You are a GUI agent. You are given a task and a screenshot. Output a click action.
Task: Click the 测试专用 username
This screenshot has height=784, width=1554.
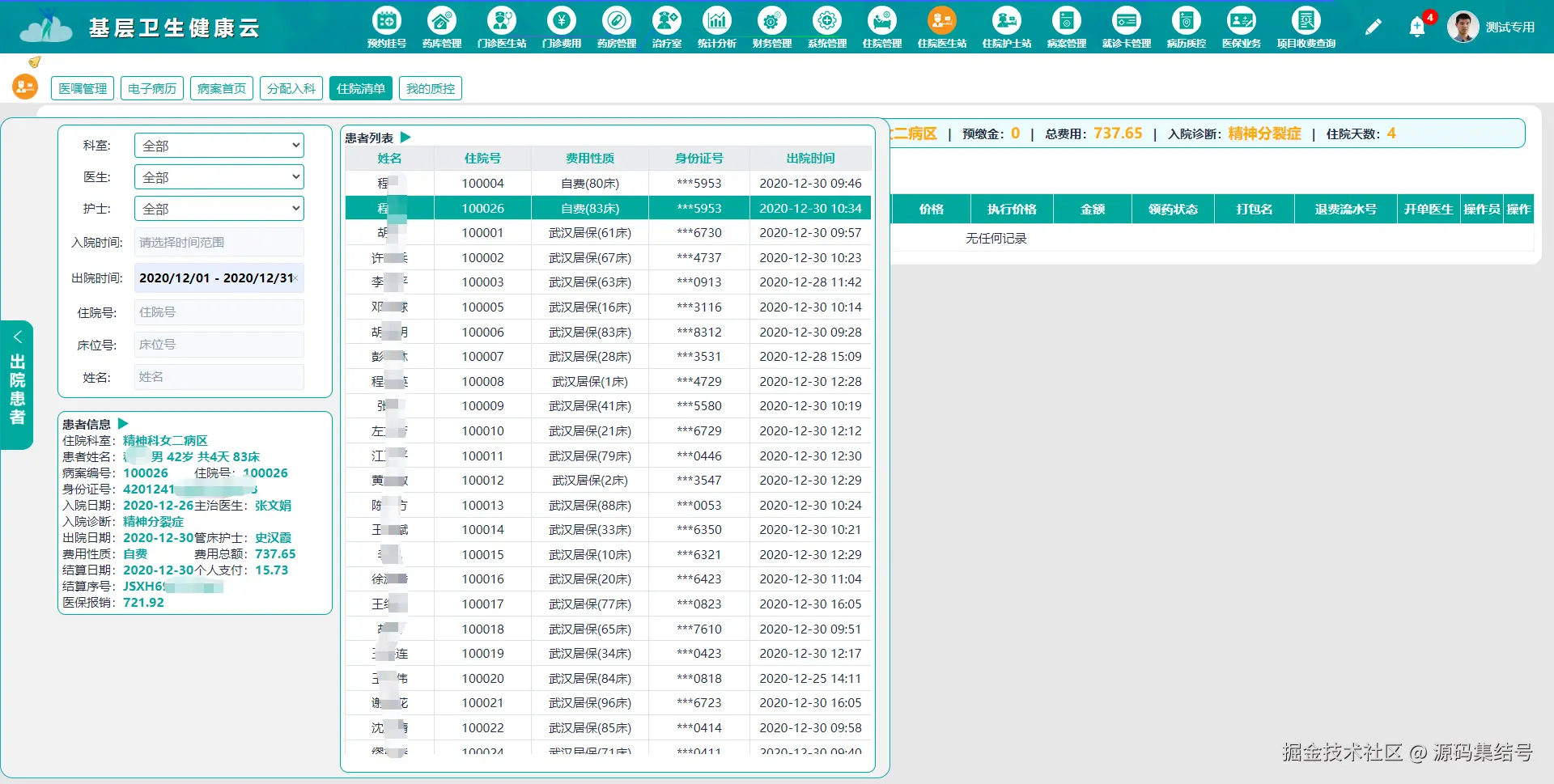1510,27
